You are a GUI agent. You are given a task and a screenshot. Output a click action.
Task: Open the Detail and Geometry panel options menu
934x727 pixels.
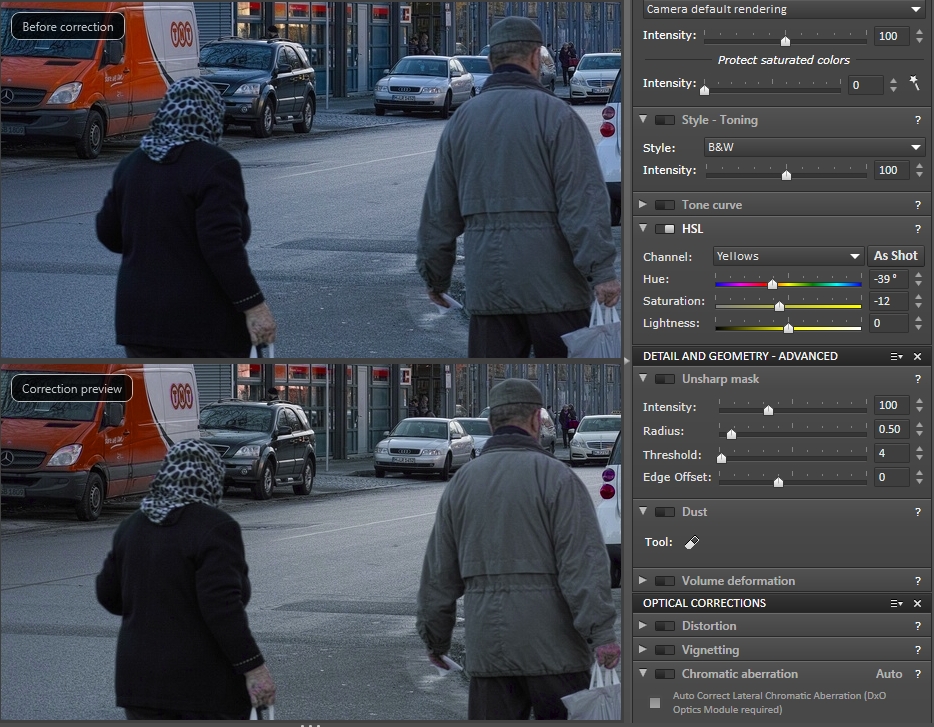[x=897, y=356]
